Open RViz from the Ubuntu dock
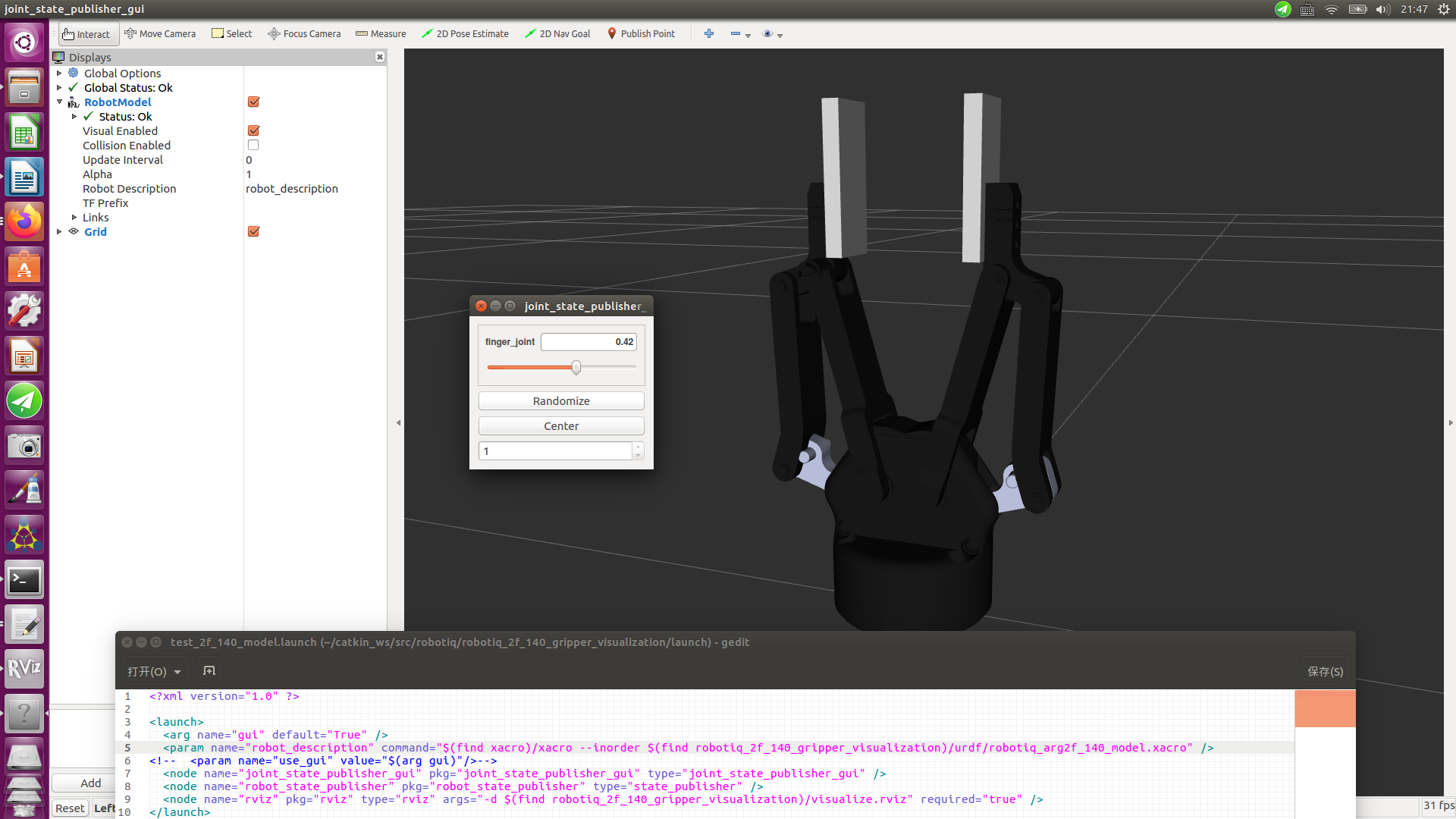 pyautogui.click(x=24, y=669)
